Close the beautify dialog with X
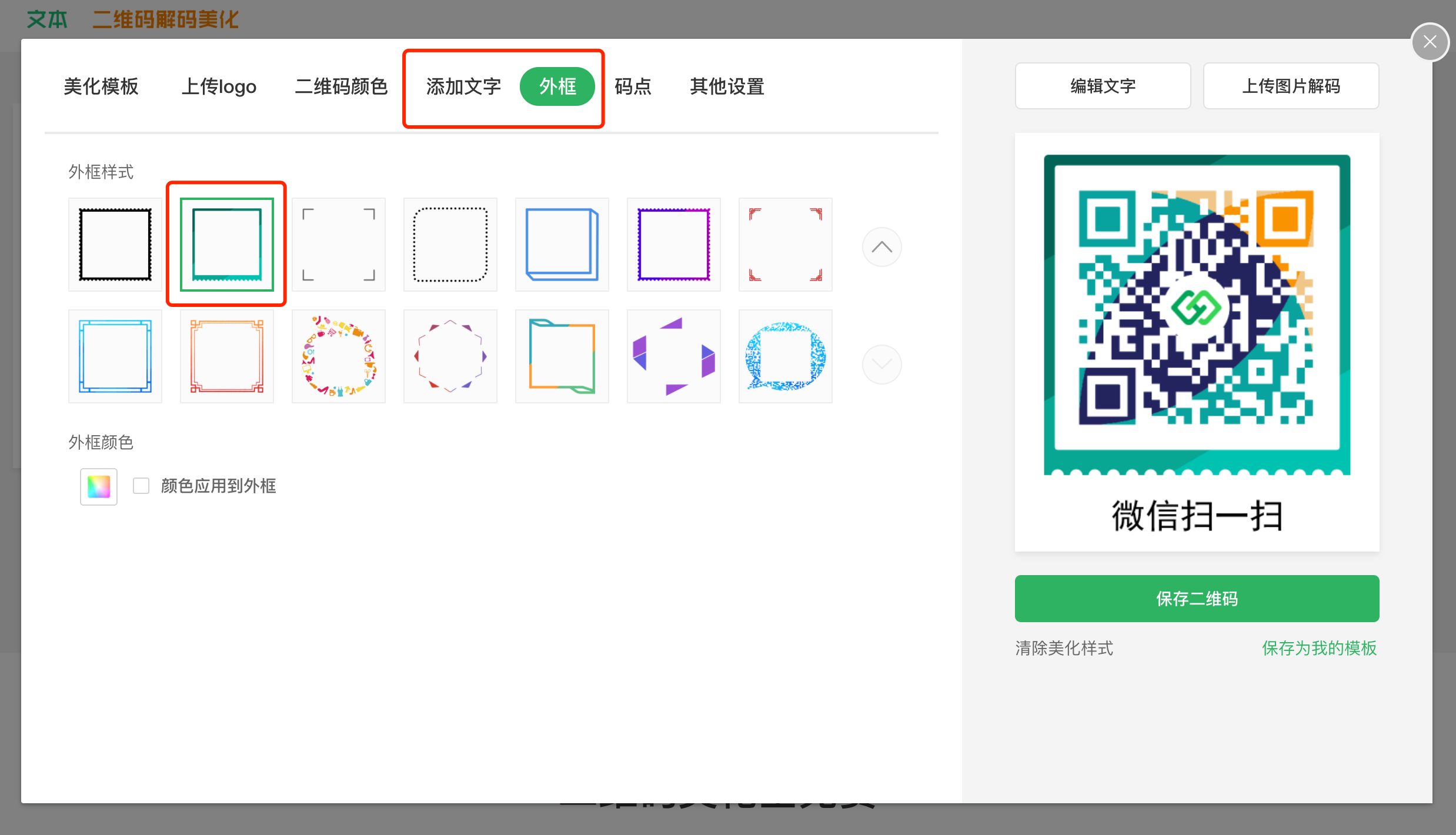The width and height of the screenshot is (1456, 835). click(1430, 42)
